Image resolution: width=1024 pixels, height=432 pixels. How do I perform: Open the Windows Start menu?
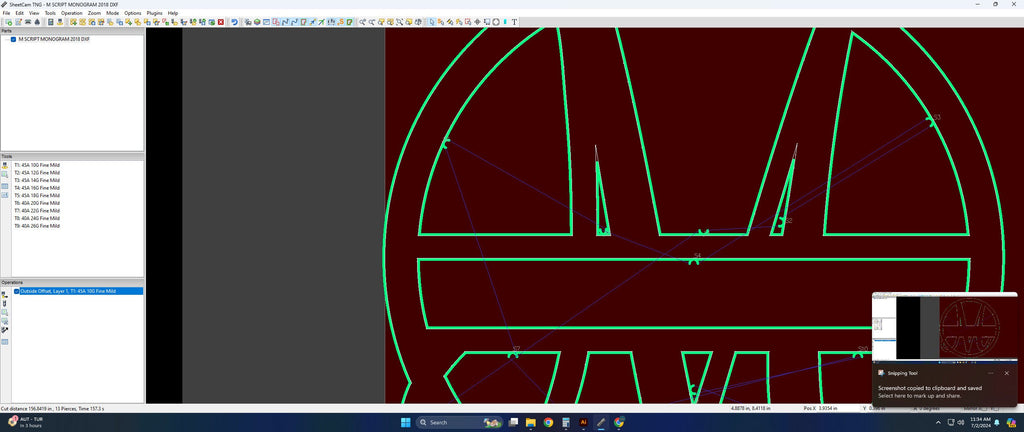pyautogui.click(x=404, y=422)
